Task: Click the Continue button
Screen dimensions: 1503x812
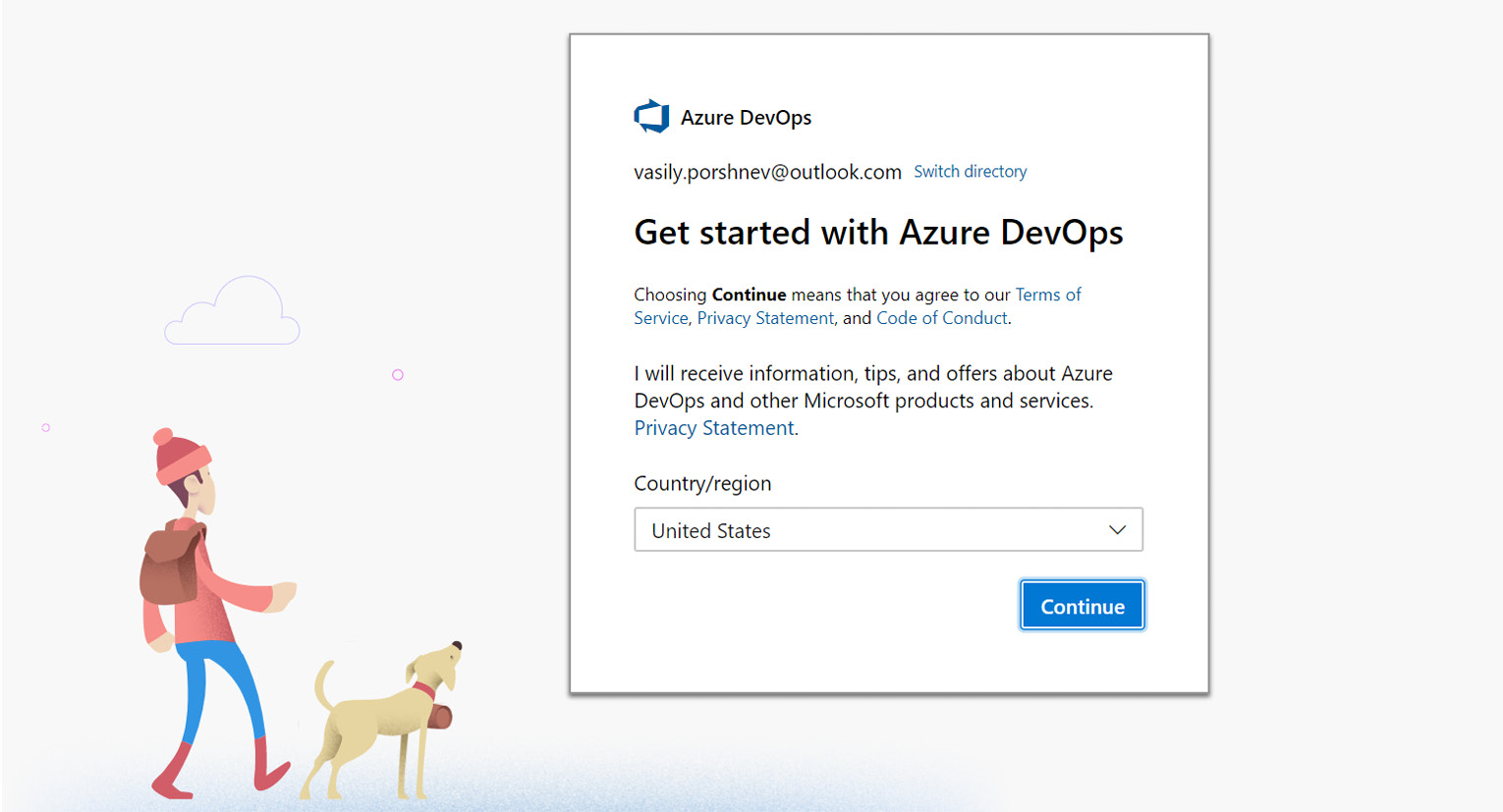Action: click(x=1081, y=605)
